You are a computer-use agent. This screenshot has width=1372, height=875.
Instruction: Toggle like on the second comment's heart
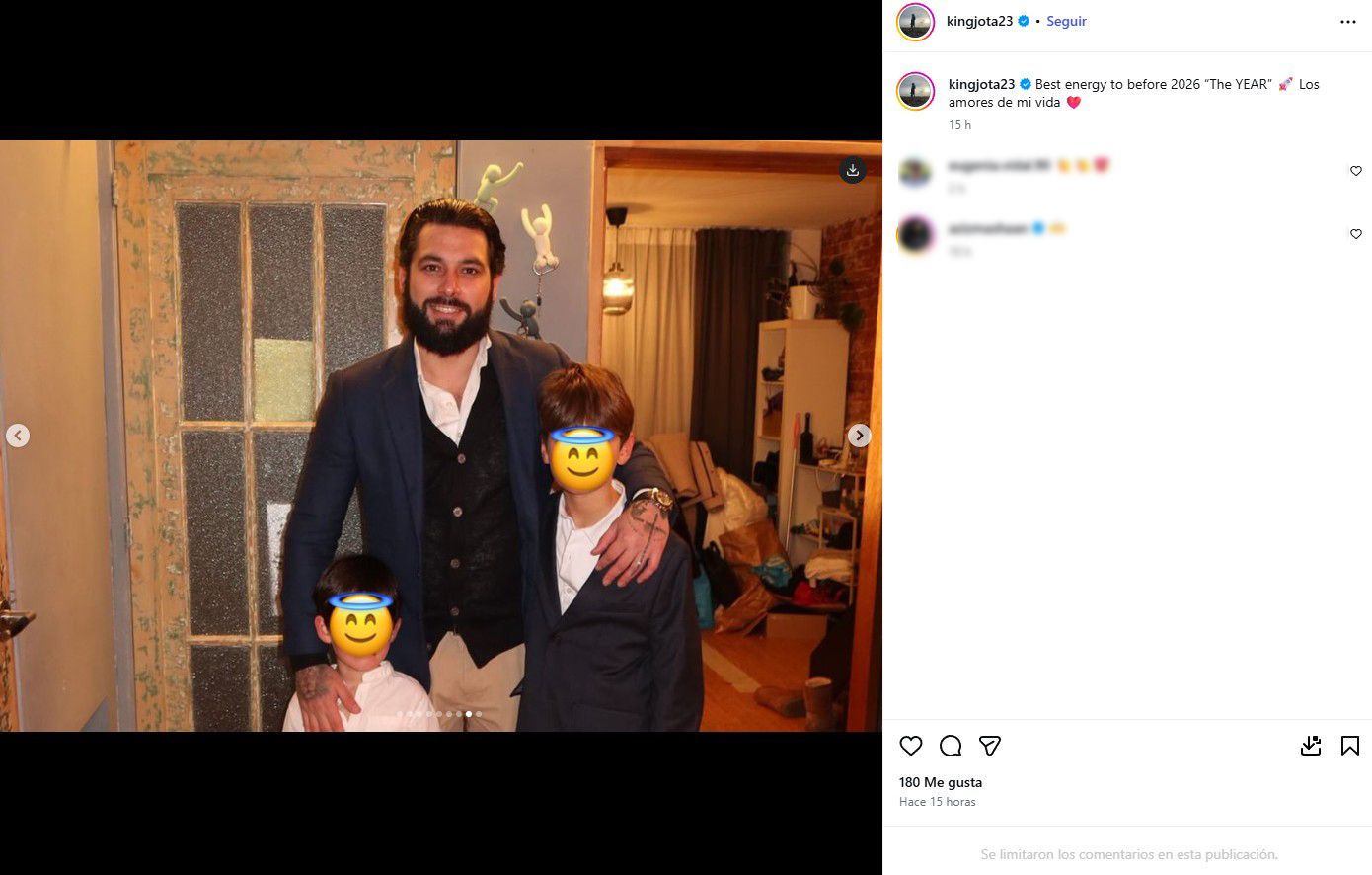[x=1355, y=234]
